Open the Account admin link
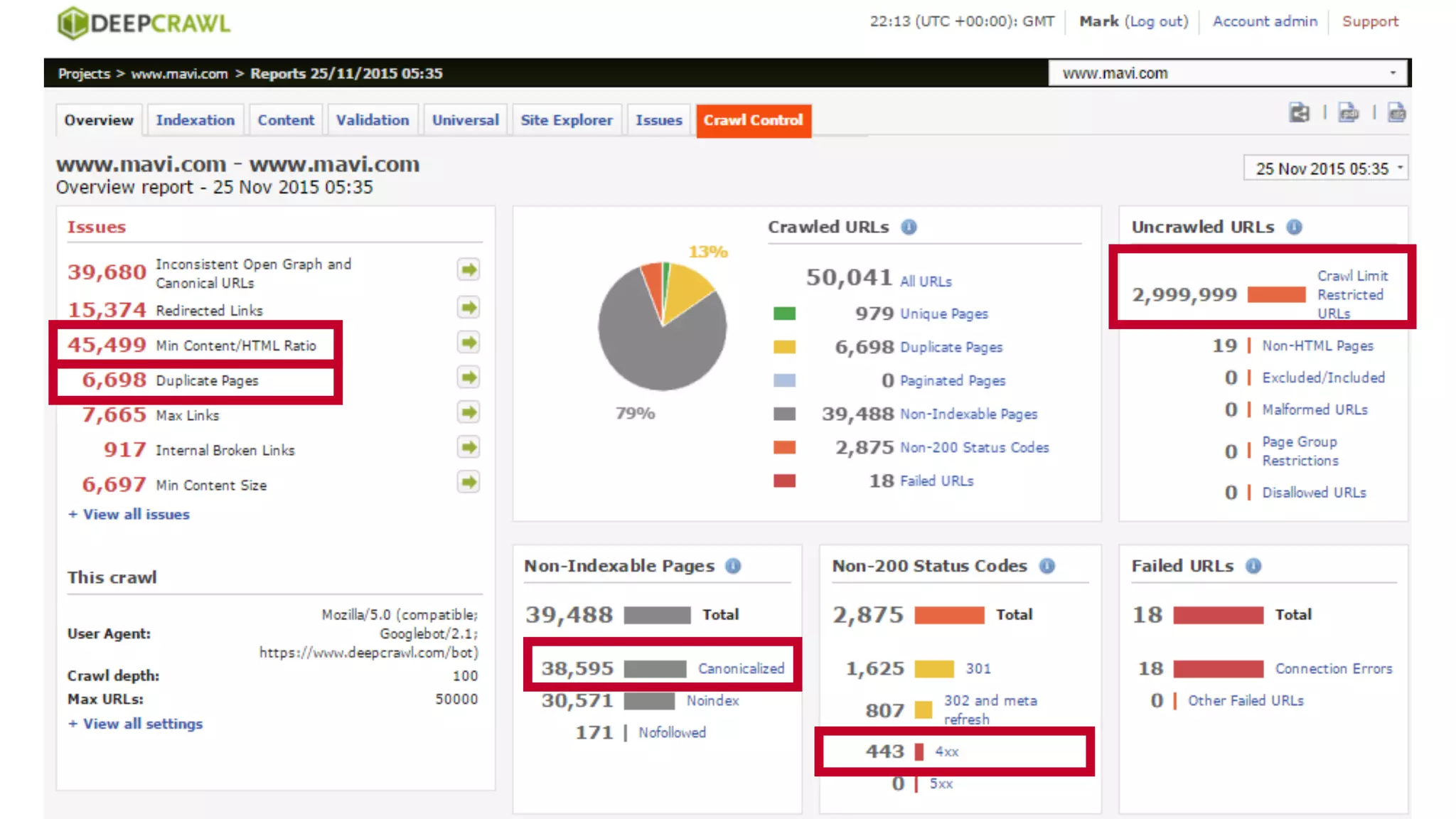 [1265, 21]
